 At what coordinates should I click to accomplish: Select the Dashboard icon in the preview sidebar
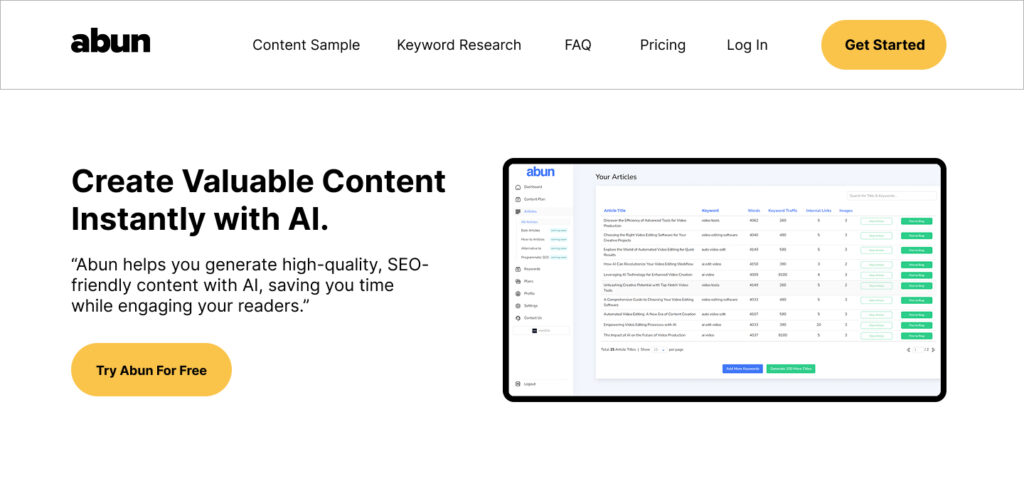(x=518, y=187)
